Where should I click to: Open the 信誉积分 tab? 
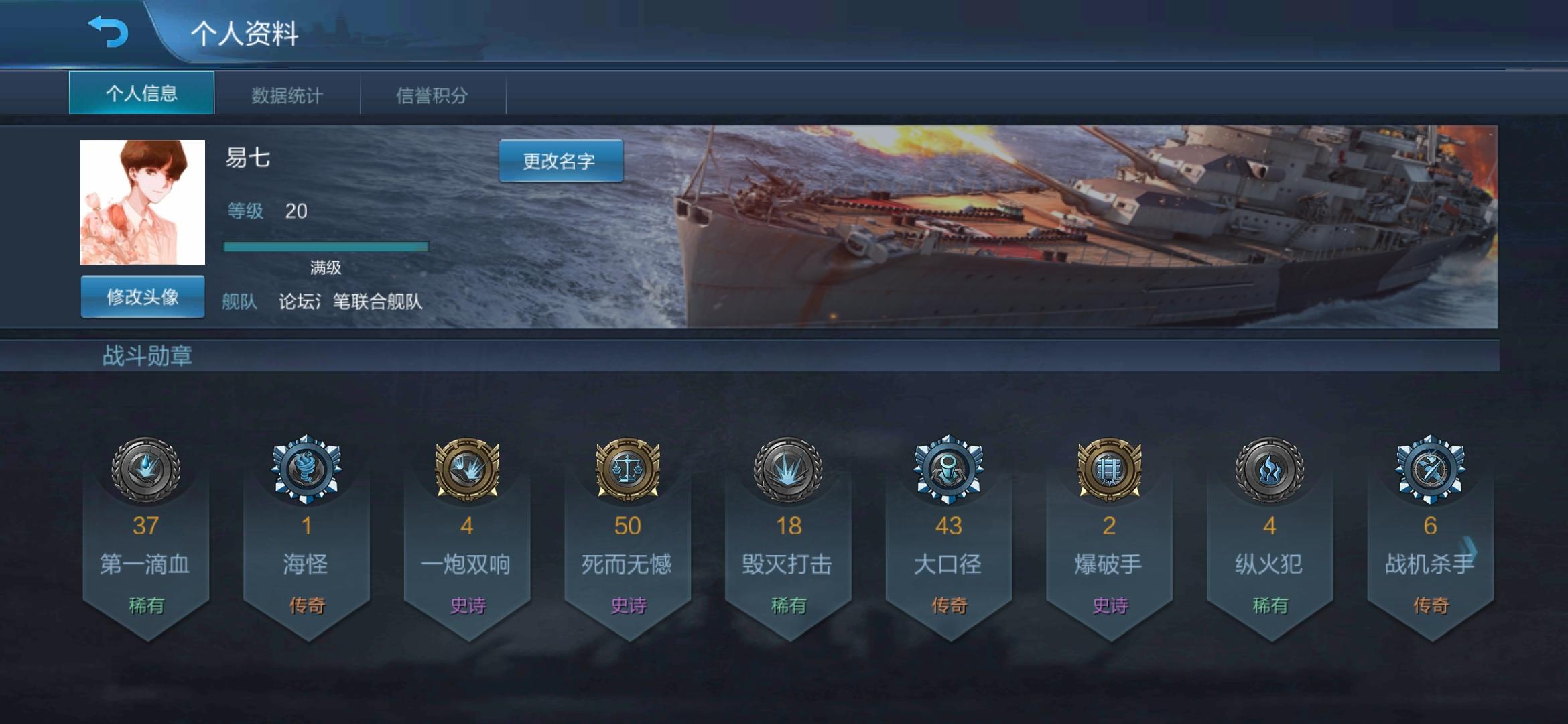(433, 95)
